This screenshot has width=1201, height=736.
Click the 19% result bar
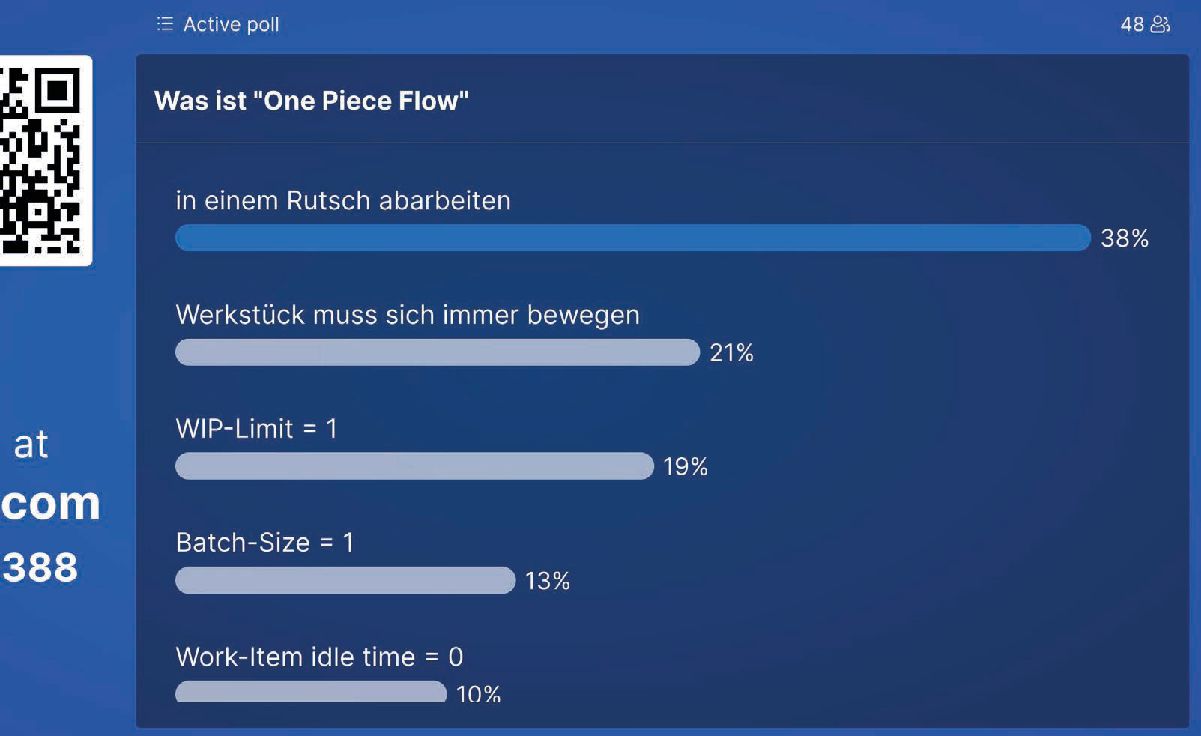(414, 466)
